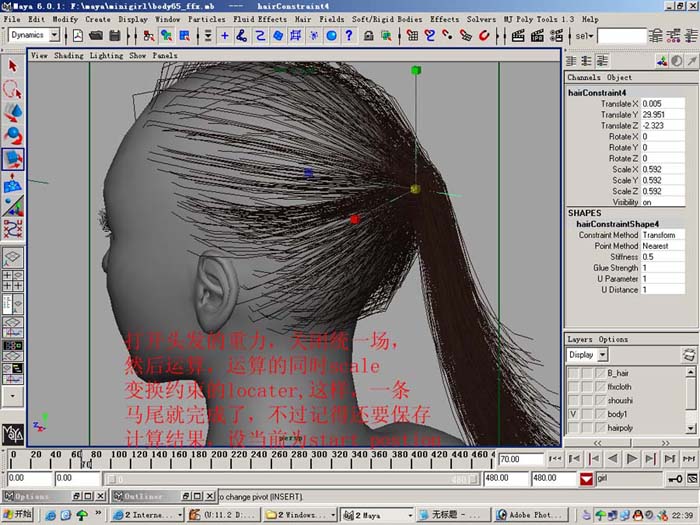This screenshot has height=525, width=700.
Task: Open the viewport Panels menu
Action: tap(165, 55)
